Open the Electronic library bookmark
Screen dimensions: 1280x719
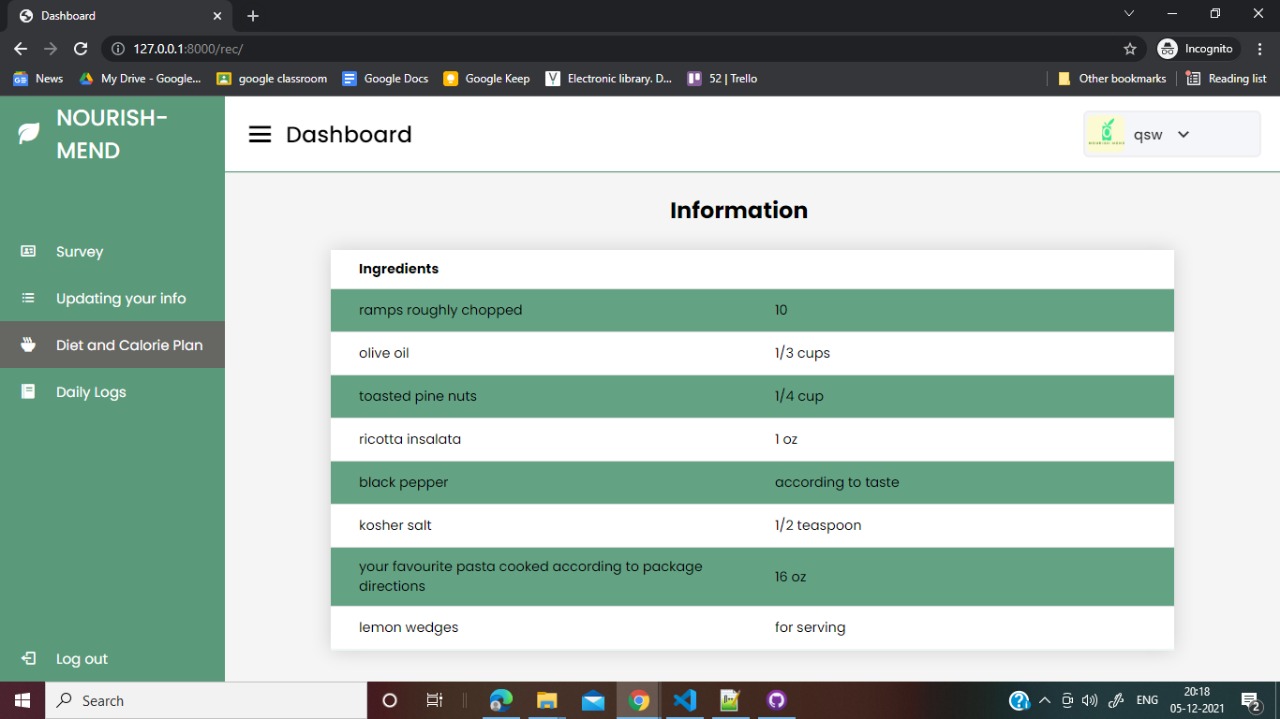tap(609, 78)
